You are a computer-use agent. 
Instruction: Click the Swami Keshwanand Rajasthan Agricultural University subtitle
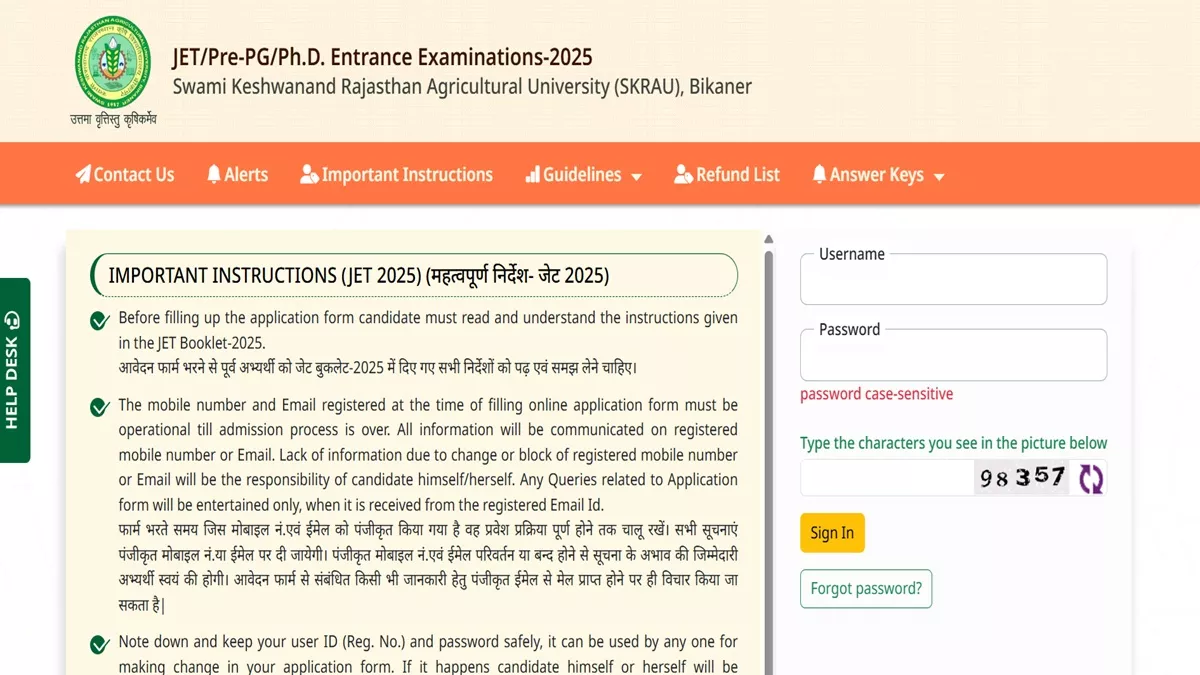pos(462,87)
